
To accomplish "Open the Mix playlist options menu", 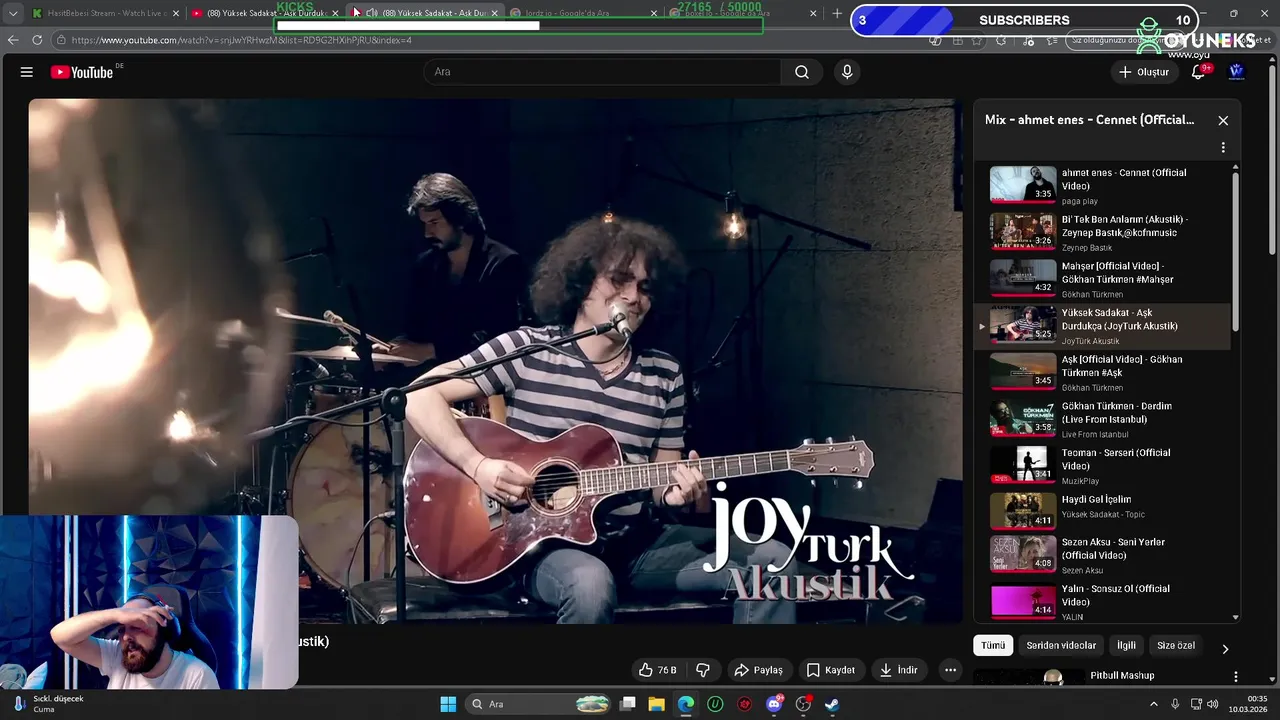I will [1223, 147].
